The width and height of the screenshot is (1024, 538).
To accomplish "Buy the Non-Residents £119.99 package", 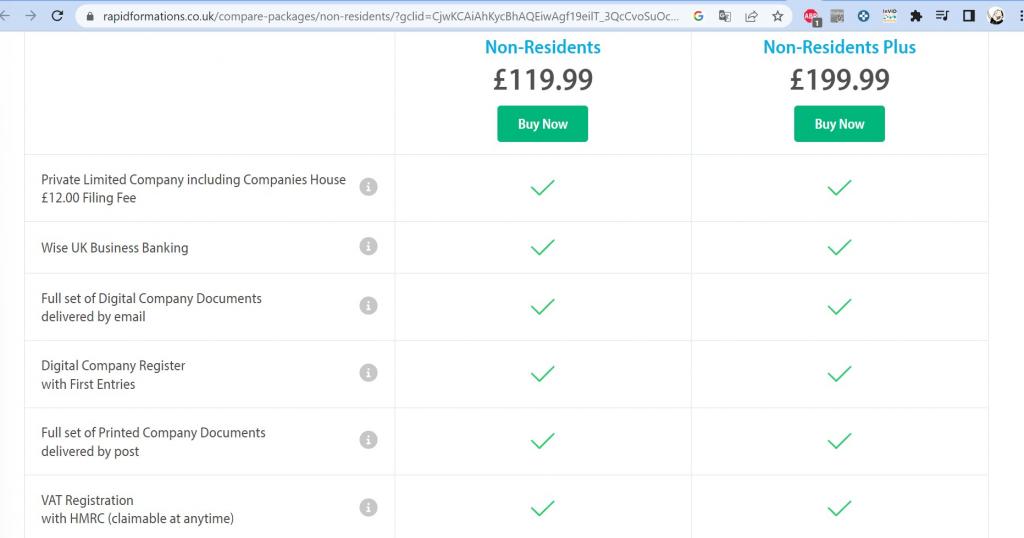I will [542, 124].
